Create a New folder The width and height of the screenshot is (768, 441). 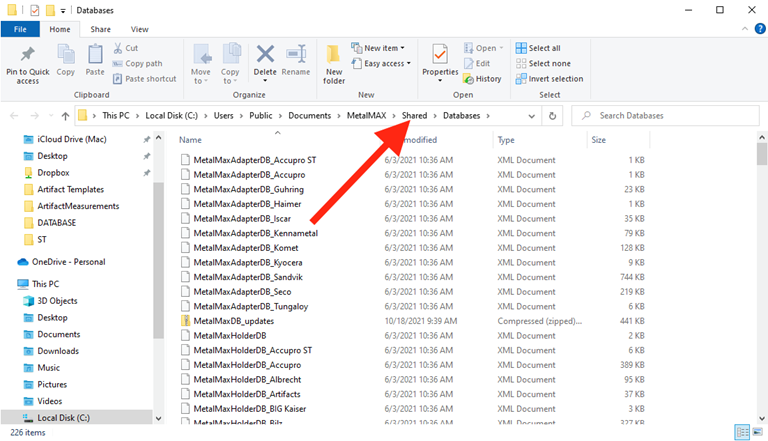tap(334, 65)
